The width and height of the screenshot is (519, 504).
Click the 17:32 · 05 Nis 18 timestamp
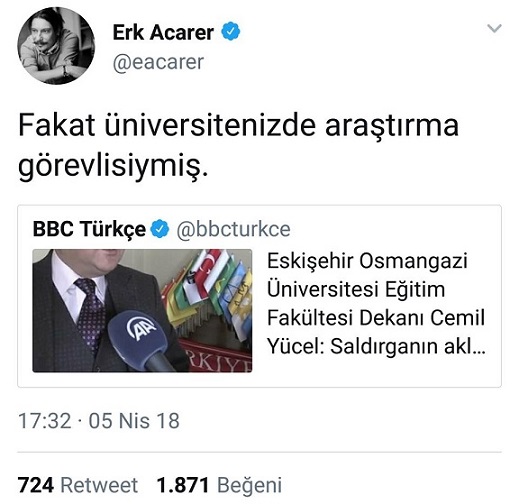pyautogui.click(x=99, y=421)
